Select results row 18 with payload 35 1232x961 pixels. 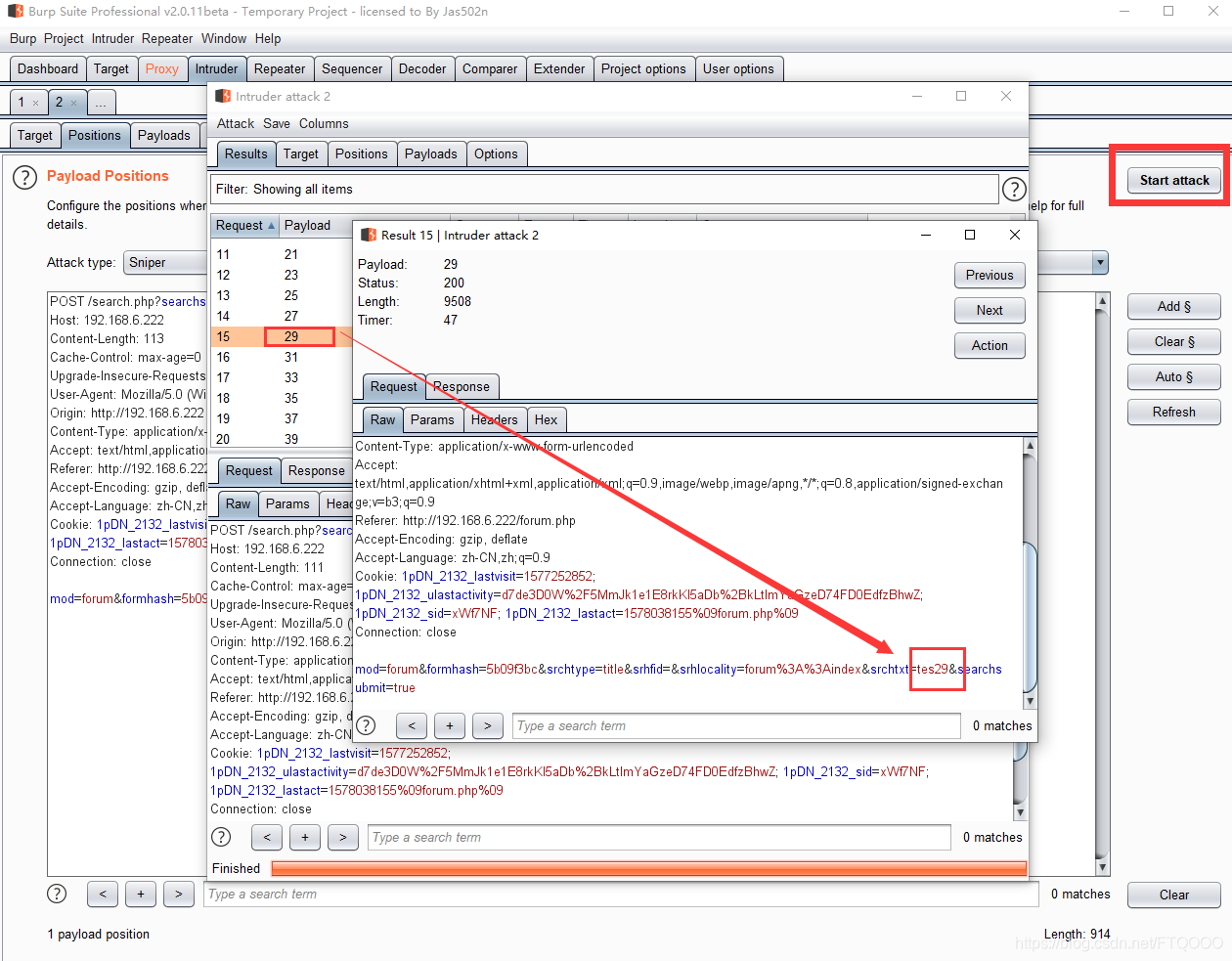pos(282,399)
